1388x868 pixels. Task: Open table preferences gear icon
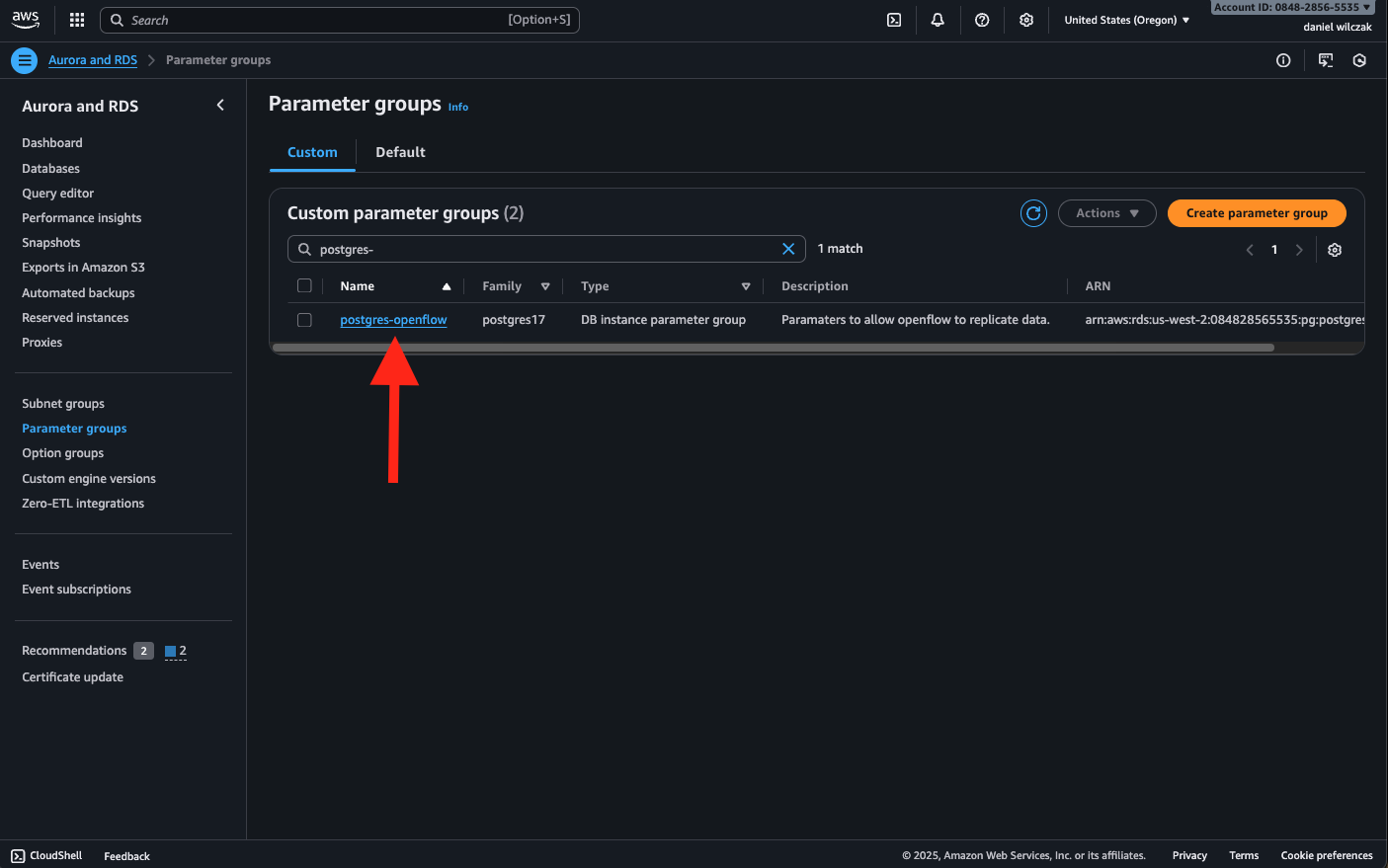click(1335, 250)
